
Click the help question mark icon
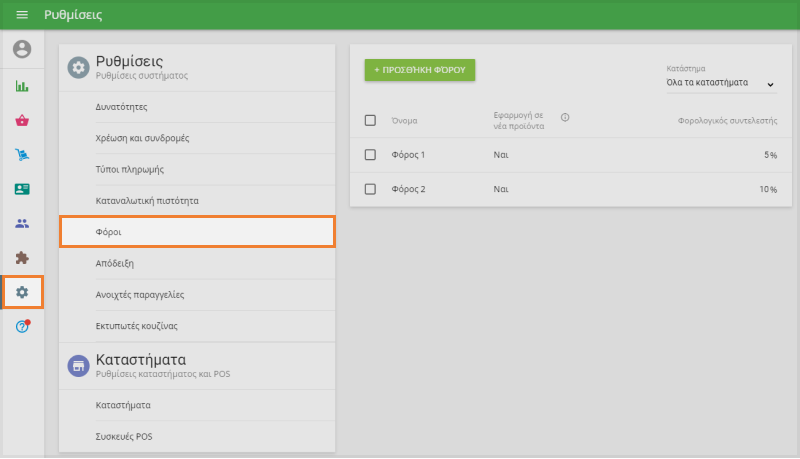pos(22,327)
